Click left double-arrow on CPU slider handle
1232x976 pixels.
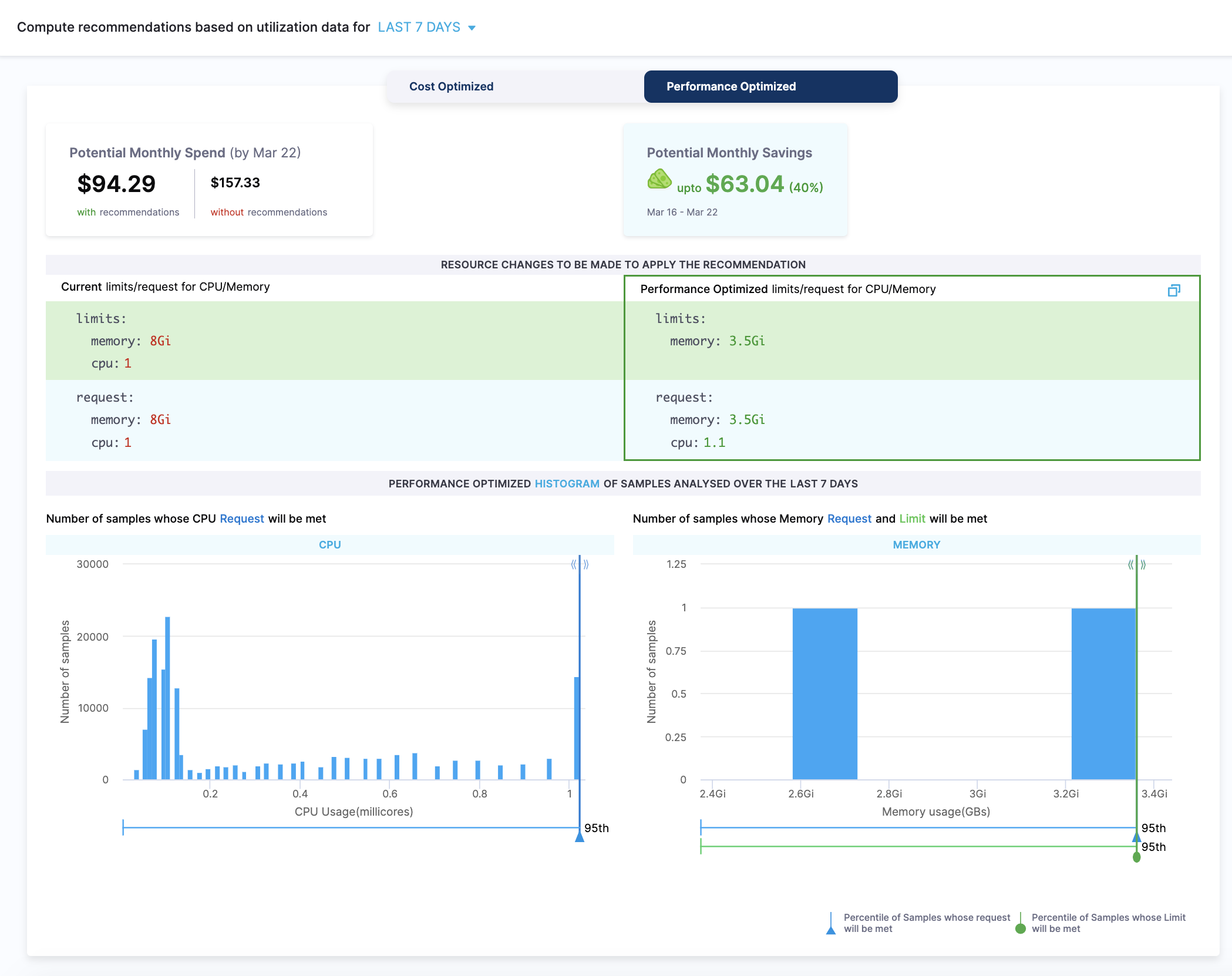pyautogui.click(x=573, y=564)
